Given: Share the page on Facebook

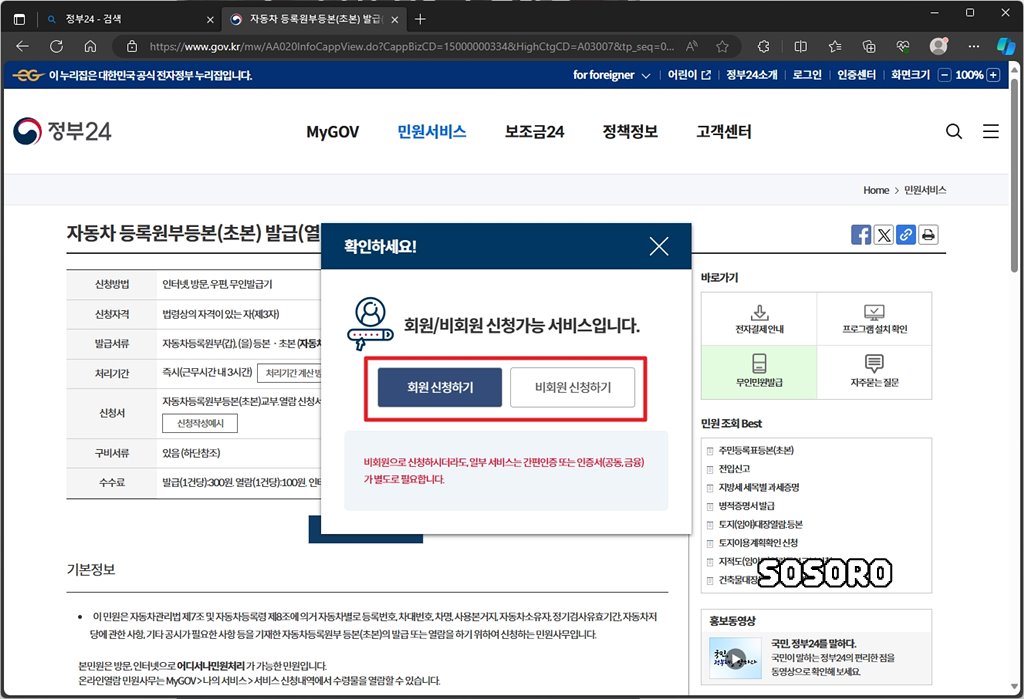Looking at the screenshot, I should pyautogui.click(x=861, y=235).
